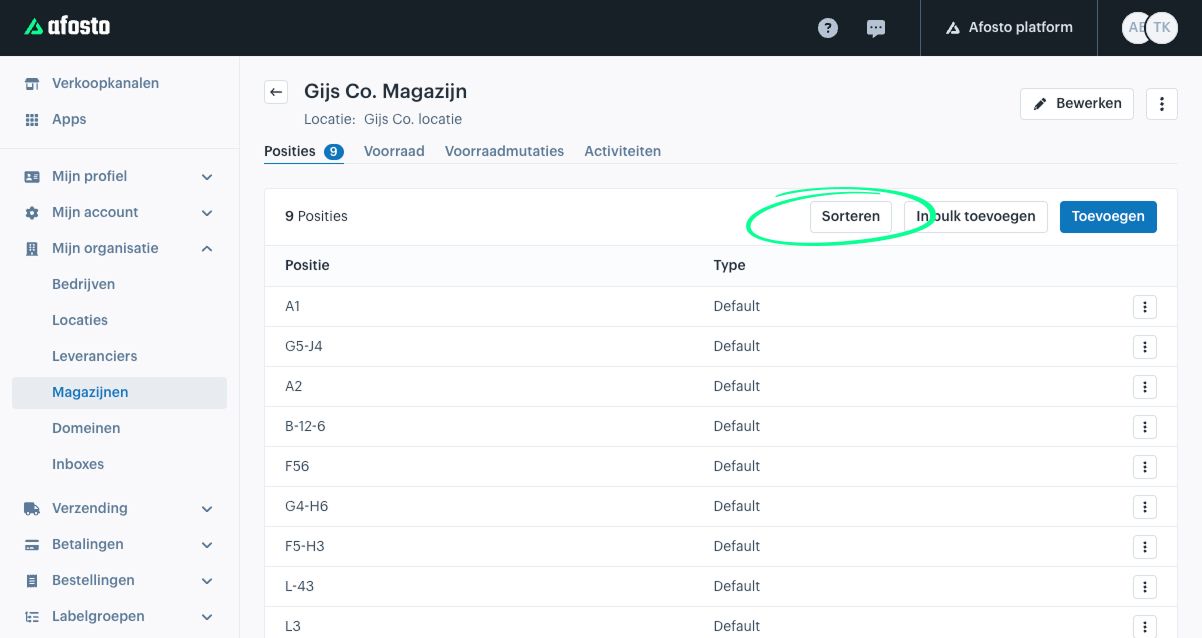Click the Afosto logo in header
Screen dimensions: 1202x638
click(68, 27)
